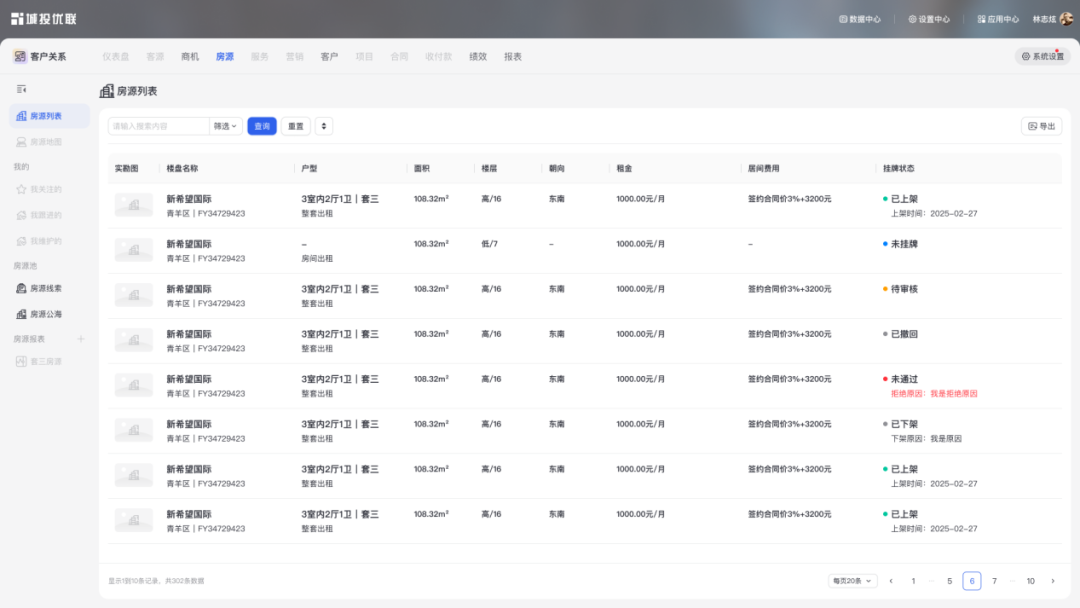The height and width of the screenshot is (608, 1080).
Task: Open 房源线索 in the sidebar
Action: point(45,288)
